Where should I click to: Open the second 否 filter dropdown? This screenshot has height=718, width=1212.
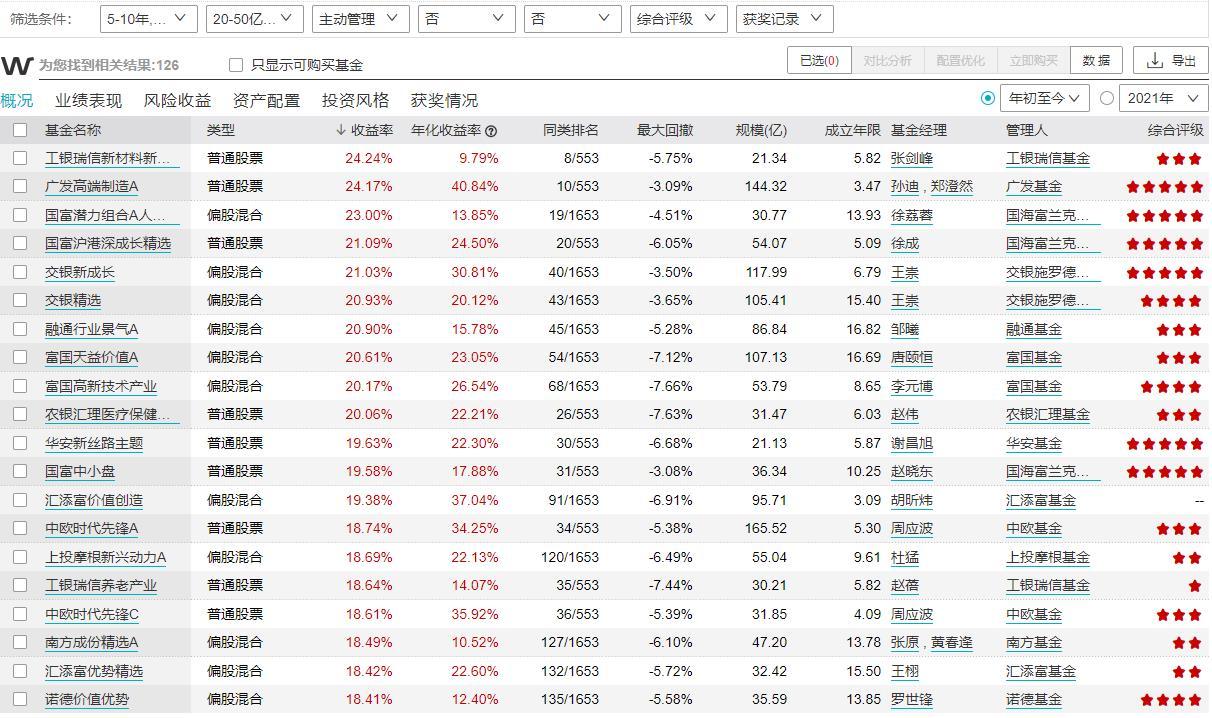(573, 18)
